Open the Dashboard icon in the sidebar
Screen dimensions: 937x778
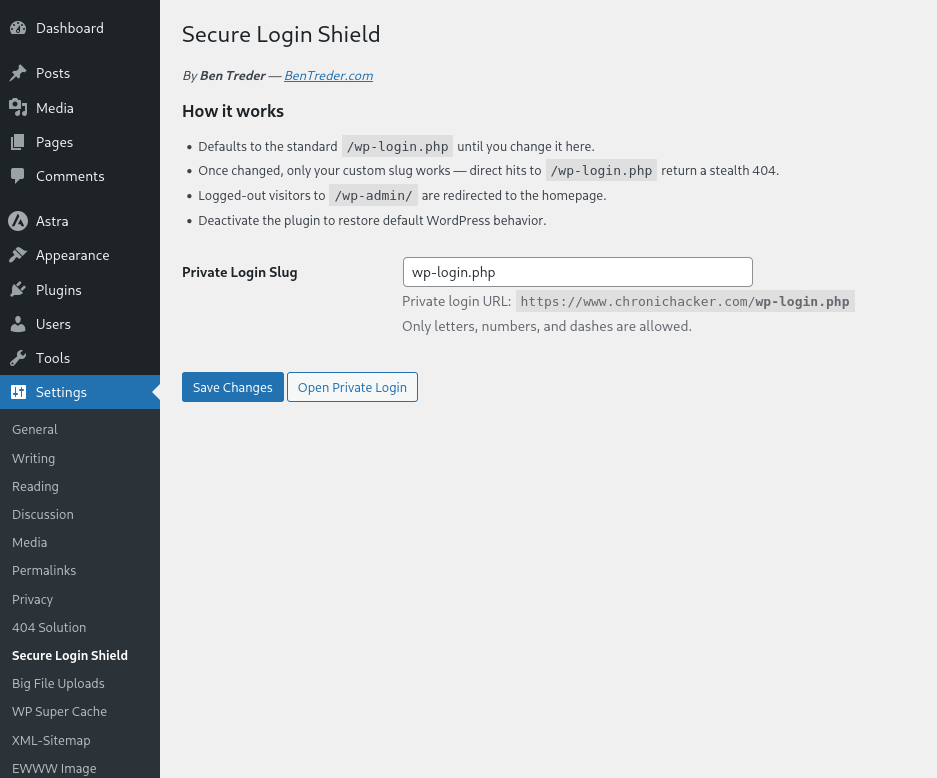(x=18, y=28)
